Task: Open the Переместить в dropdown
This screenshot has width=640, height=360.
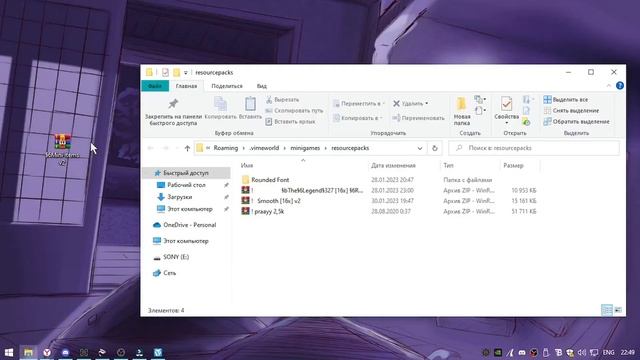Action: point(359,104)
